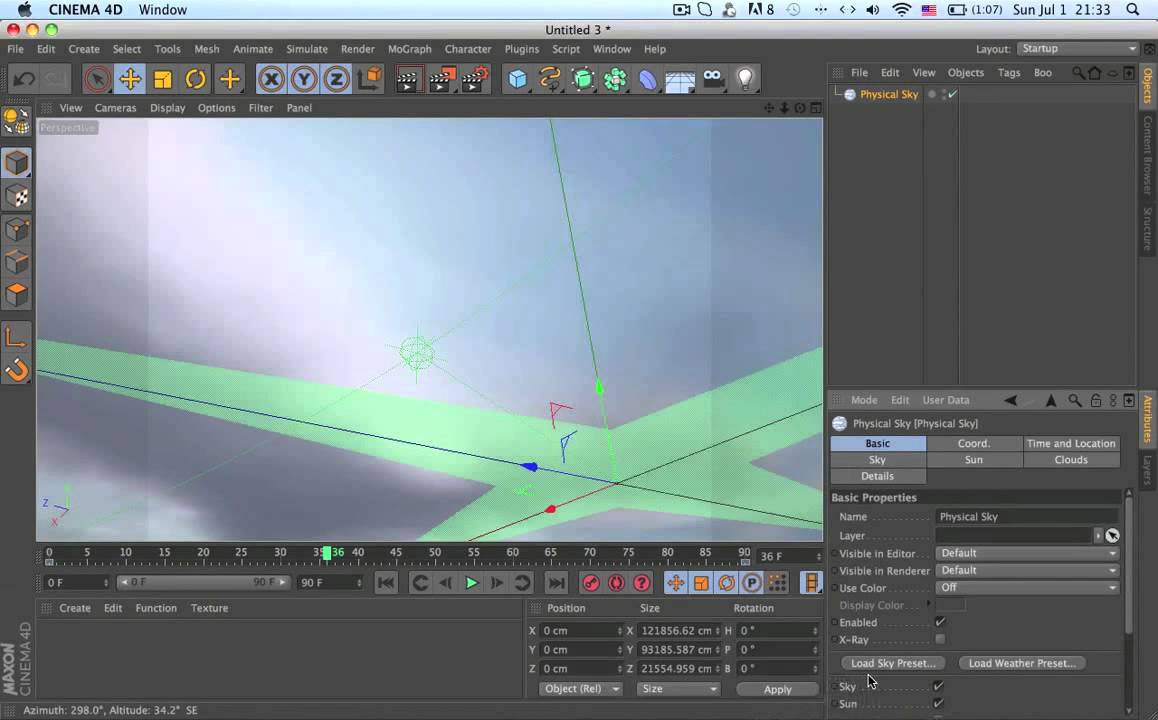
Task: Activate the Rotate tool
Action: point(196,79)
